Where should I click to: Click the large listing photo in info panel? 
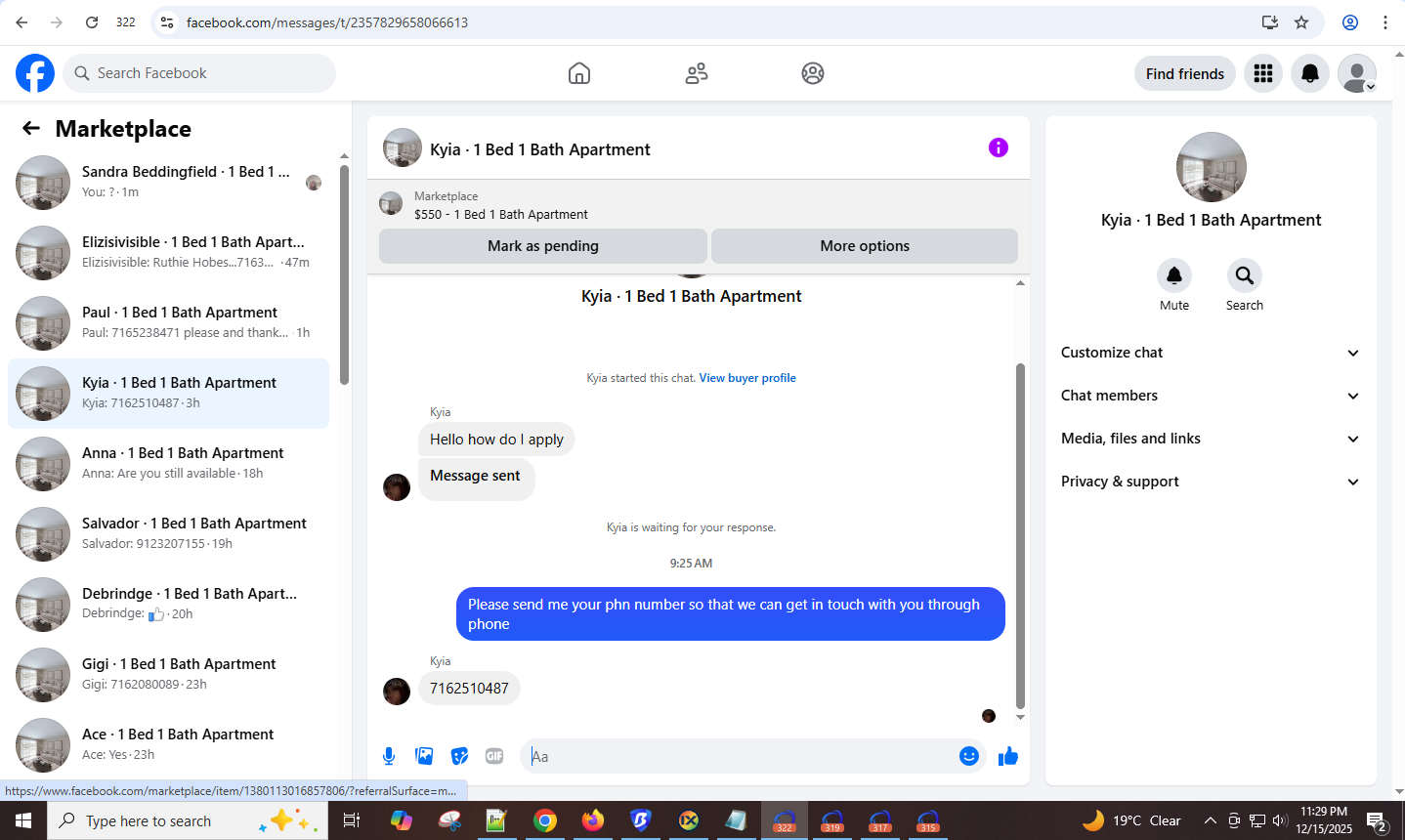(x=1212, y=167)
